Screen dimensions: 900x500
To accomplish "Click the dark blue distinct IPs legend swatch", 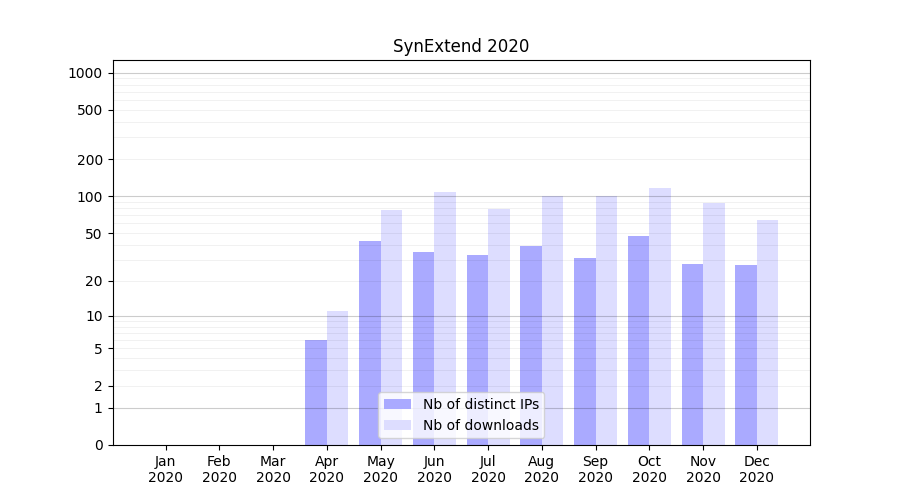I will click(x=397, y=404).
